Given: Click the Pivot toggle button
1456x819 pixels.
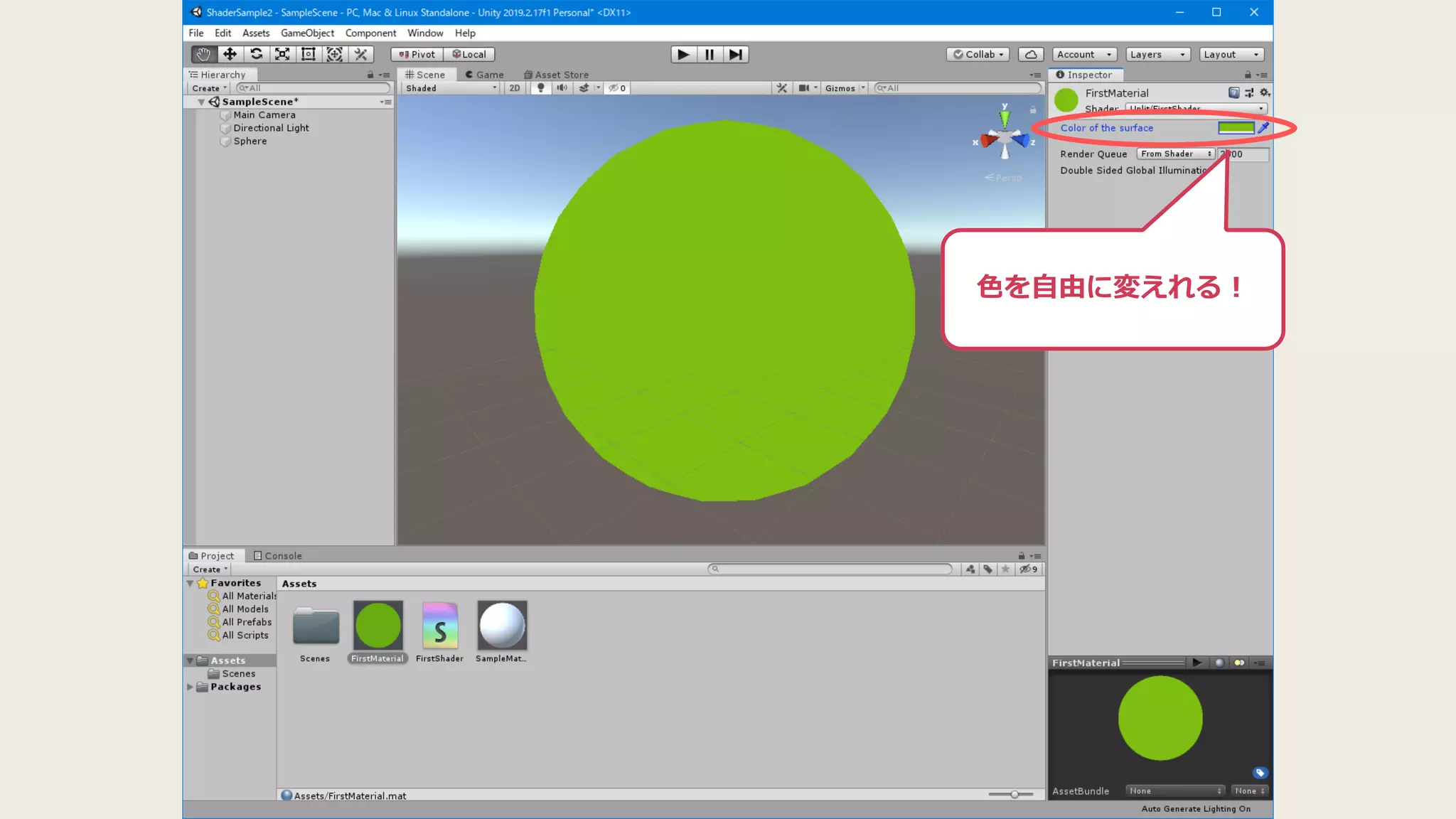Looking at the screenshot, I should click(x=417, y=54).
